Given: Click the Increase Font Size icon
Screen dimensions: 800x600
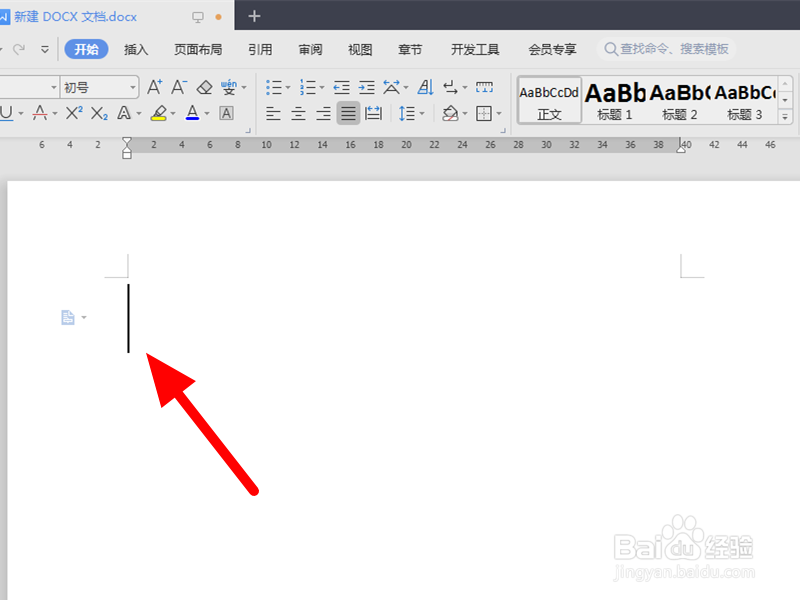Looking at the screenshot, I should point(155,87).
